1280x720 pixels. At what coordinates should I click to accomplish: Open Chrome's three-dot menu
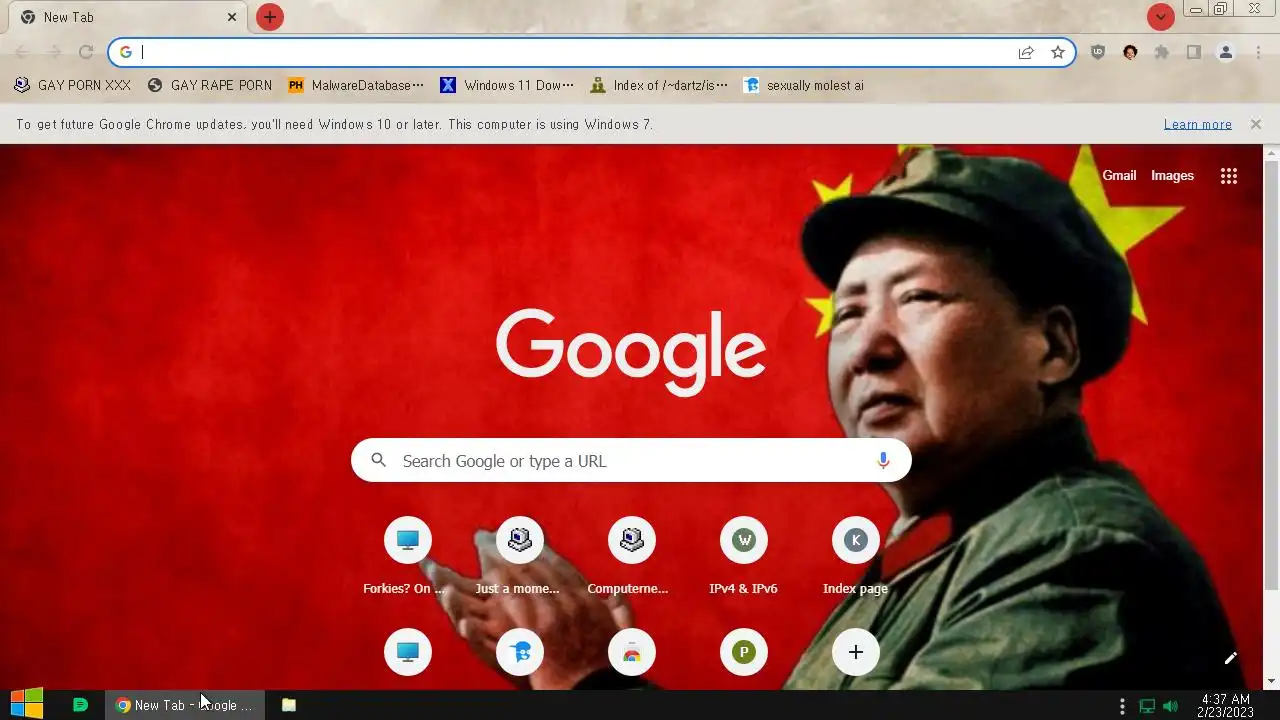1258,52
